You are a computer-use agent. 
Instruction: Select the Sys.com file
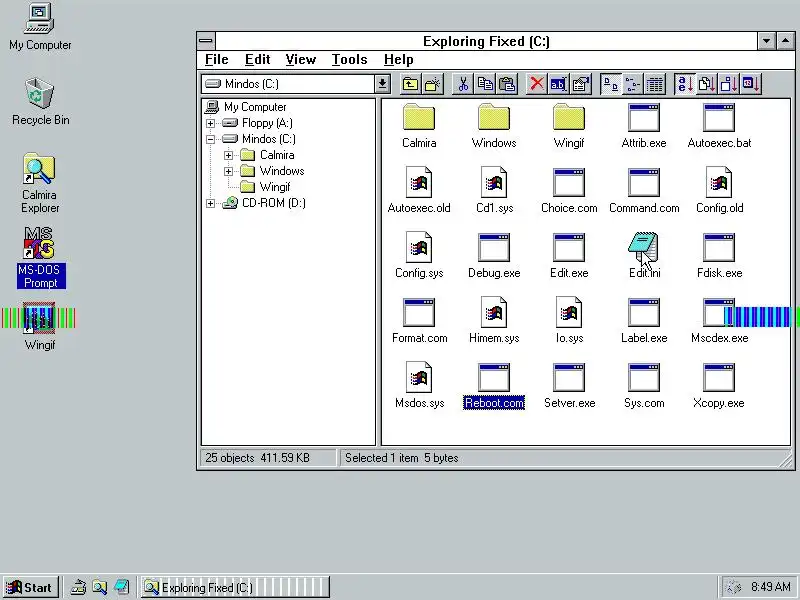click(x=644, y=386)
